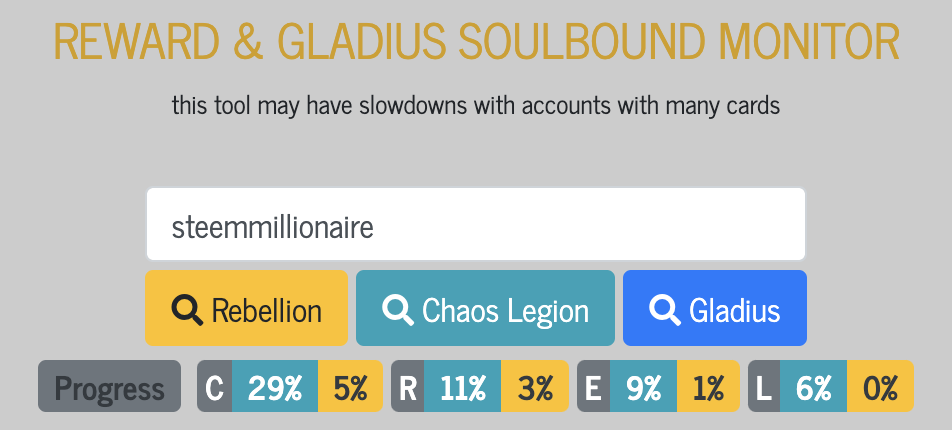Screen dimensions: 952x430
Task: Click the magnifier icon on Chaos Legion button
Action: 398,310
